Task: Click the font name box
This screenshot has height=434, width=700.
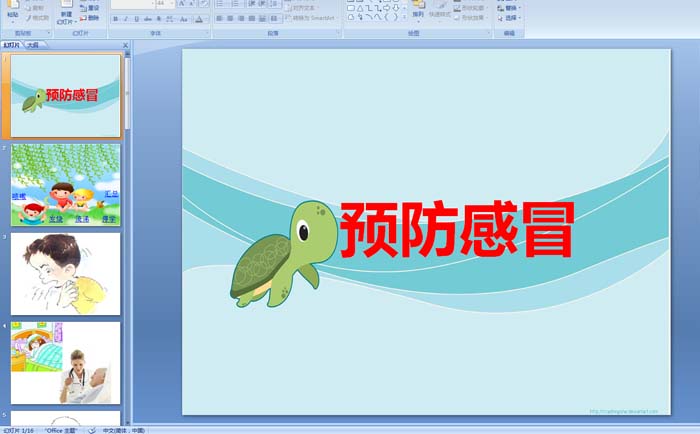Action: 132,4
